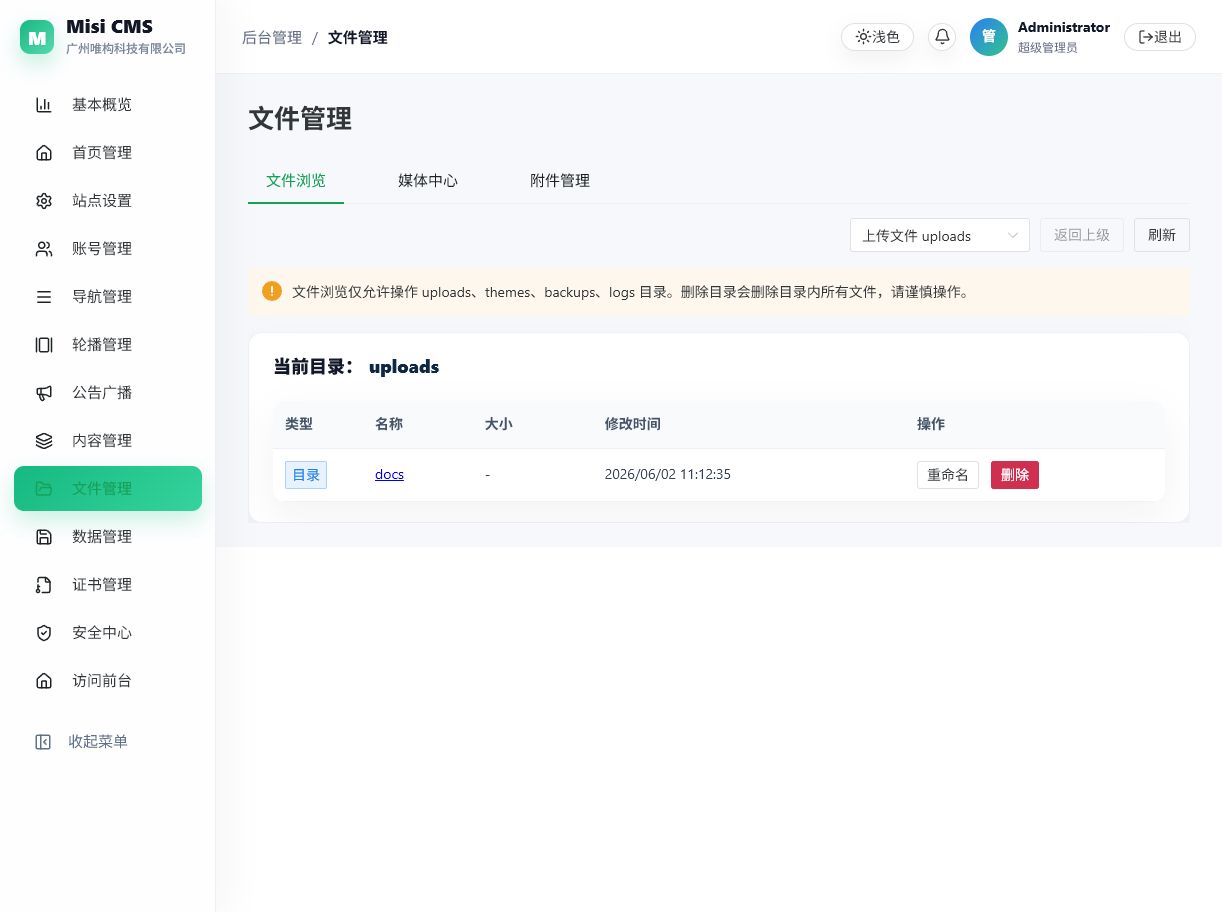Click the 大小 column header
Viewport: 1222px width, 912px height.
point(499,424)
